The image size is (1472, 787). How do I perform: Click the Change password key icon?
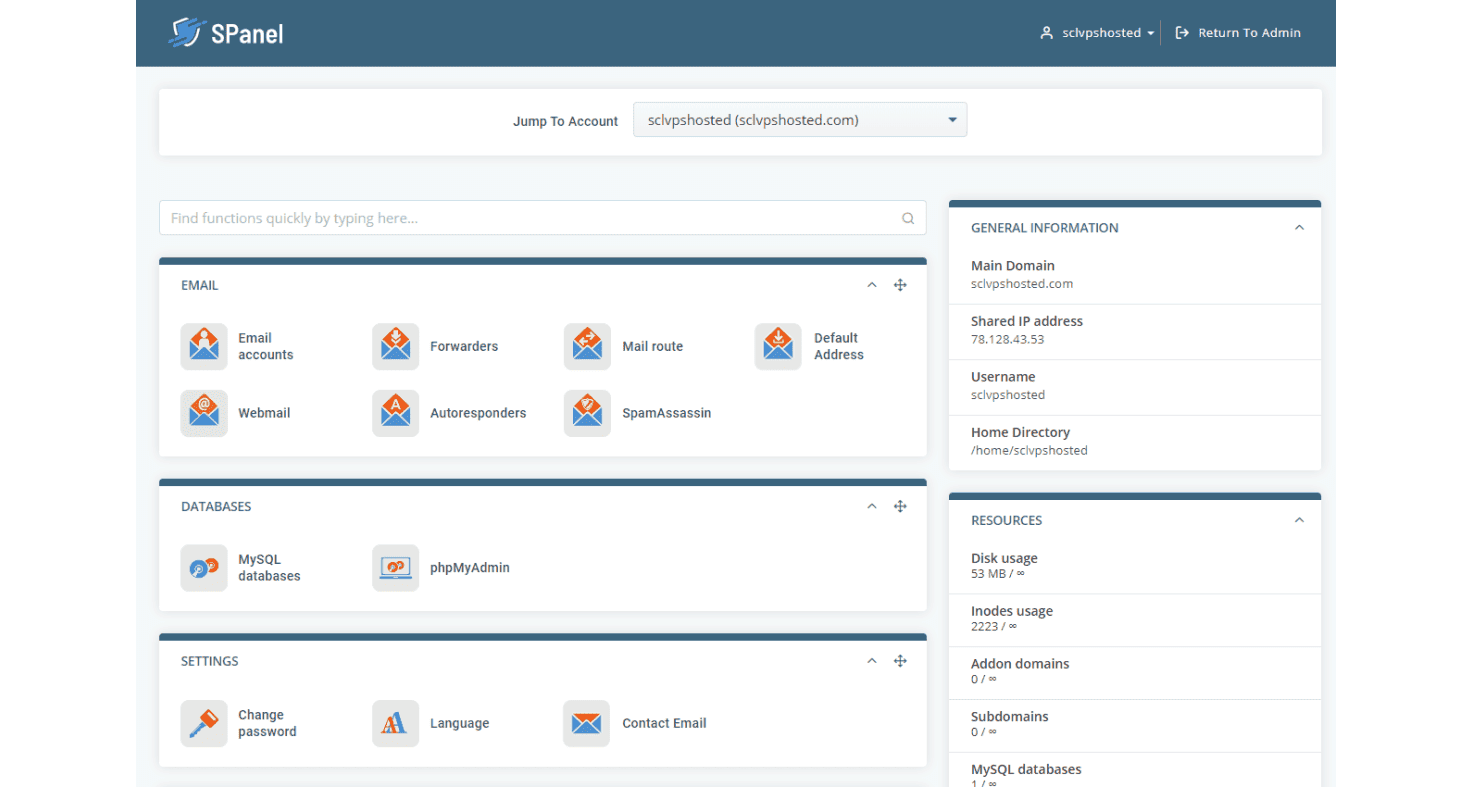pyautogui.click(x=204, y=723)
